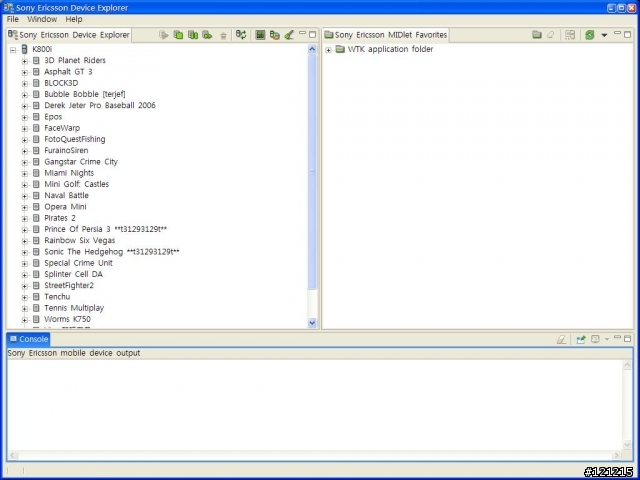Minimize the Console view

(x=618, y=338)
